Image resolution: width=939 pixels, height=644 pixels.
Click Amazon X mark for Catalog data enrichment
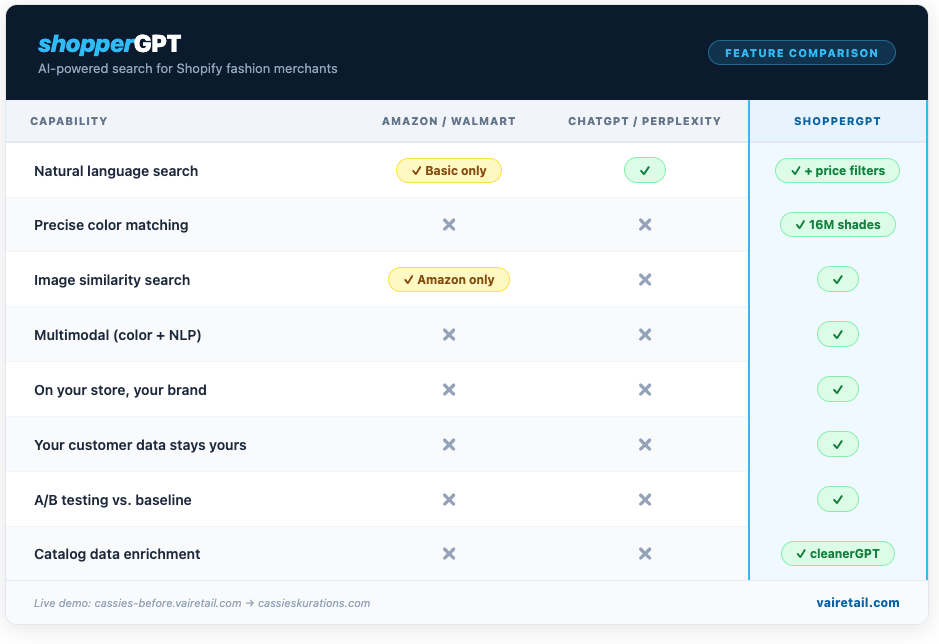(449, 554)
